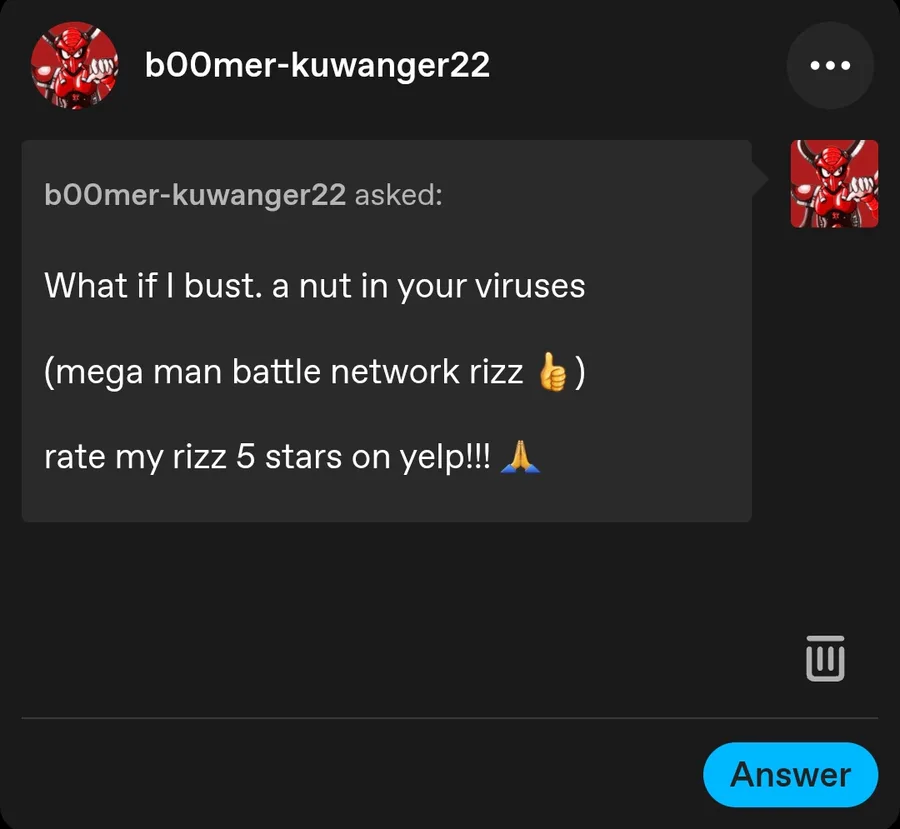The image size is (900, 829).
Task: Click the asker name b00mer-kuwanger22 inside the ask bubble
Action: [195, 194]
